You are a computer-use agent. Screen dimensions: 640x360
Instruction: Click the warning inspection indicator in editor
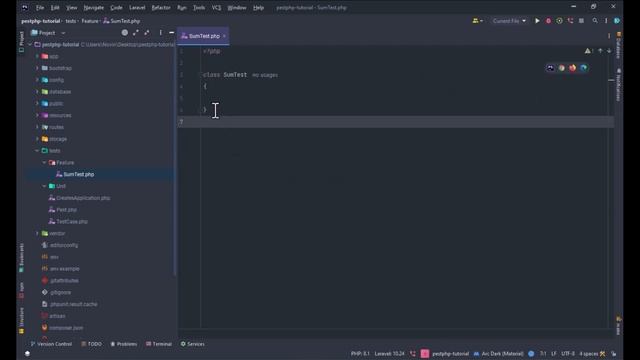pyautogui.click(x=588, y=51)
